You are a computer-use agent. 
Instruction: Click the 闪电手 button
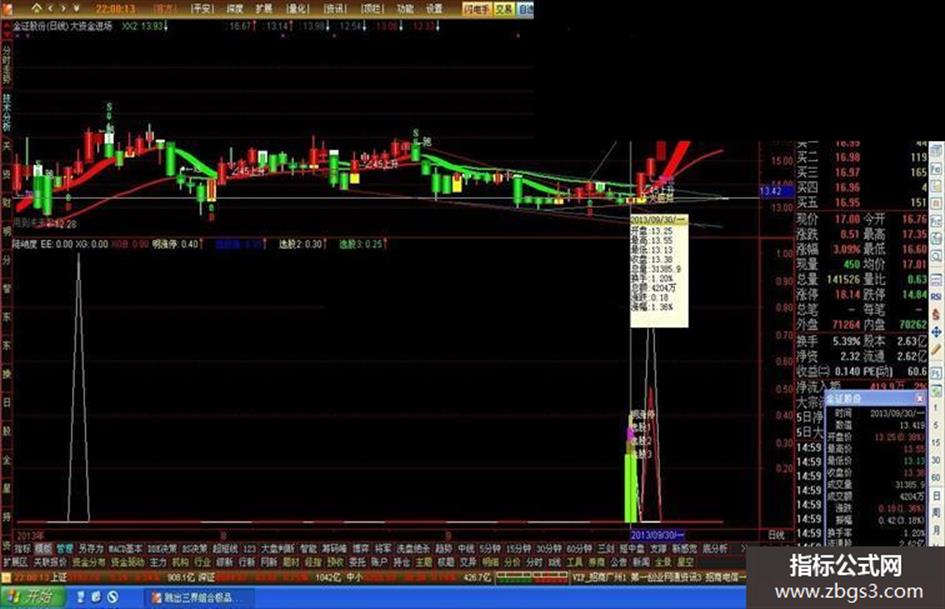click(x=477, y=9)
